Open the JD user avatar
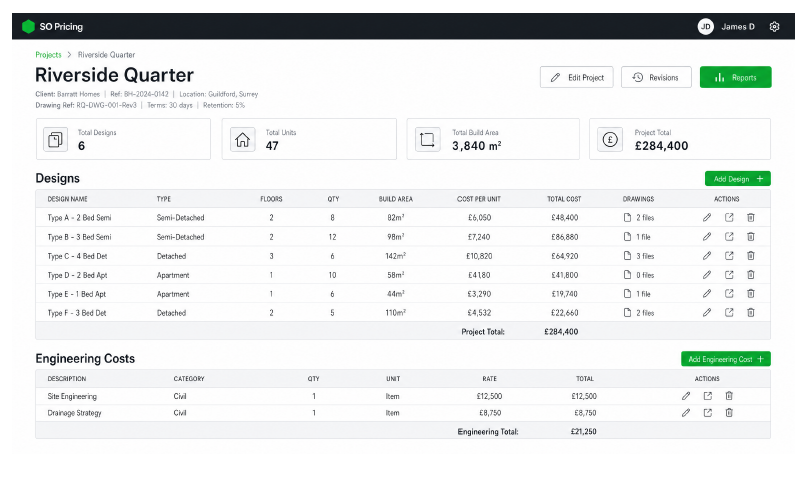810x493 pixels. pyautogui.click(x=706, y=26)
